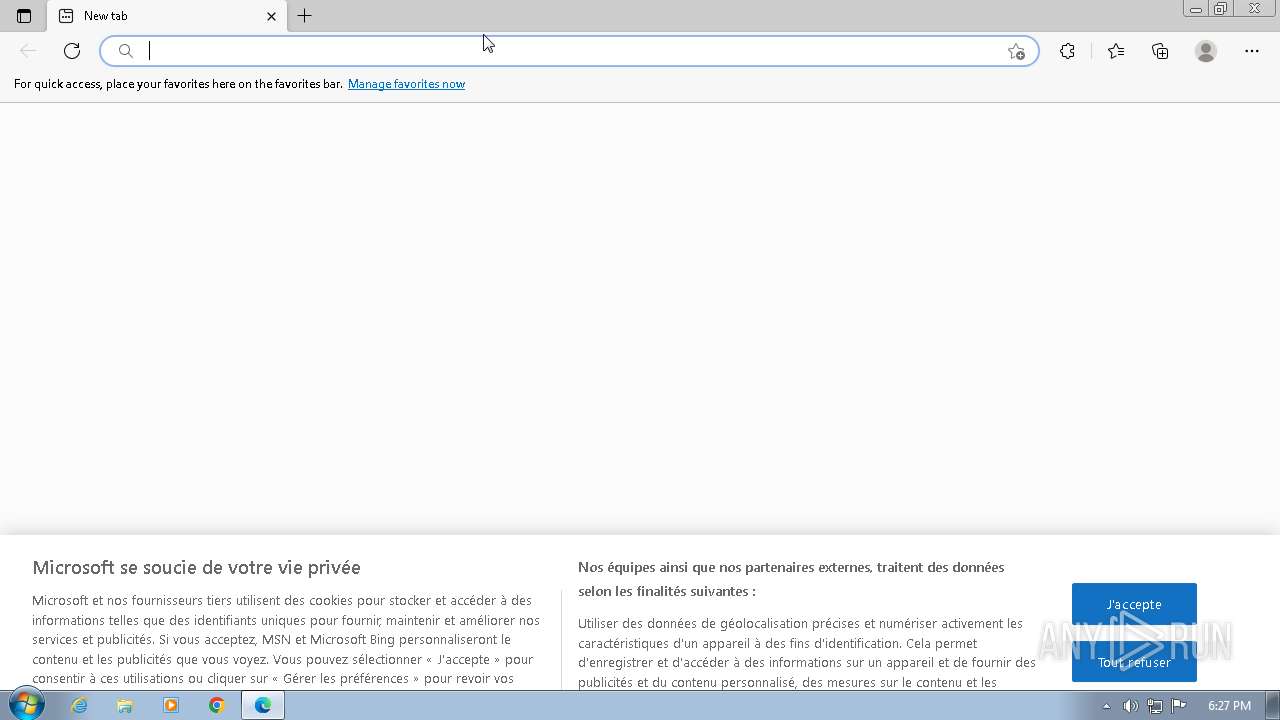The width and height of the screenshot is (1280, 720).
Task: Click the Show desktop strip
Action: pos(1273,705)
